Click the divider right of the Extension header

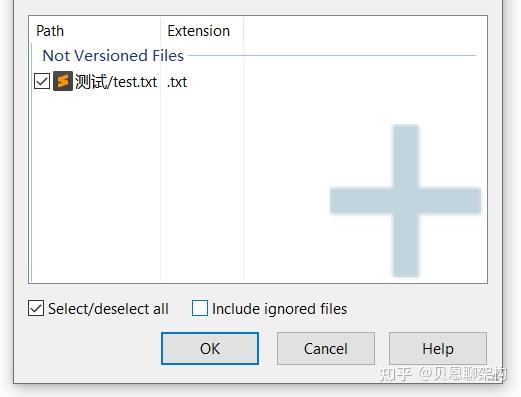(x=243, y=31)
